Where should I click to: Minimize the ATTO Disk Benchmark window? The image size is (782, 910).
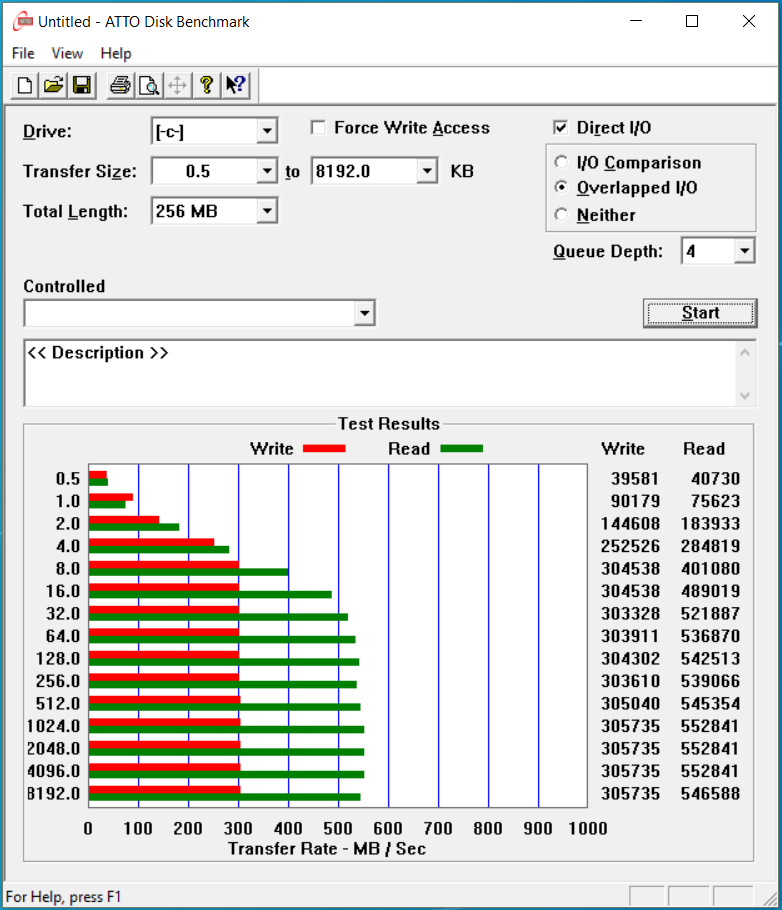(x=636, y=21)
